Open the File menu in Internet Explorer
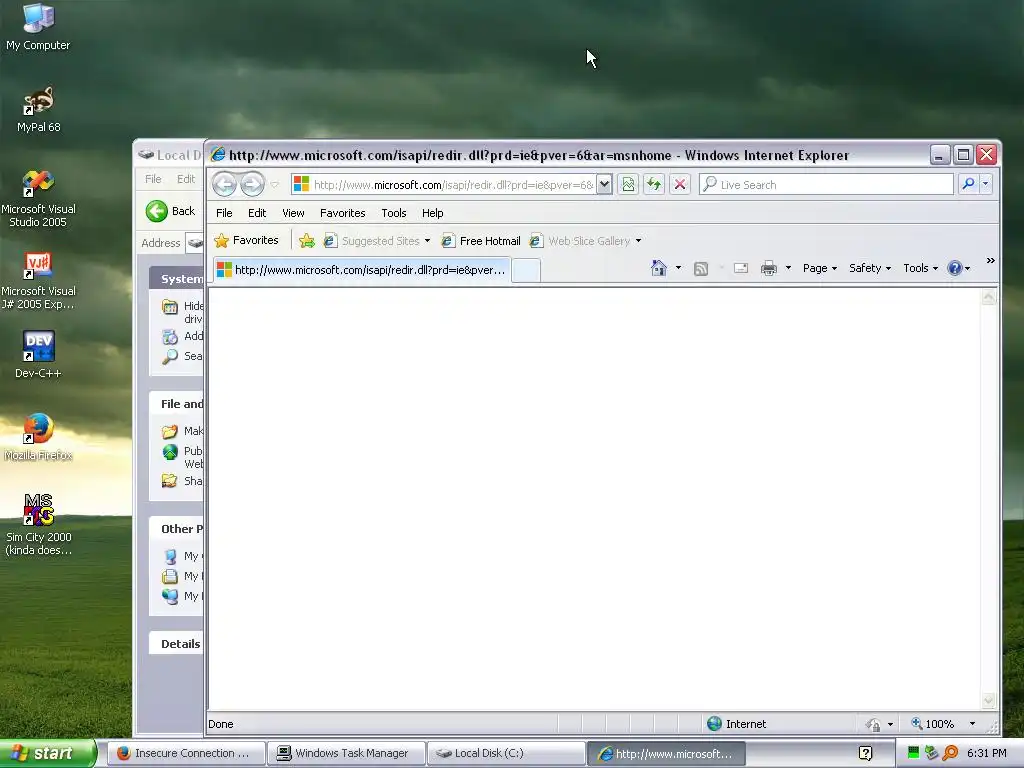Screen dimensions: 1024x768 (224, 213)
